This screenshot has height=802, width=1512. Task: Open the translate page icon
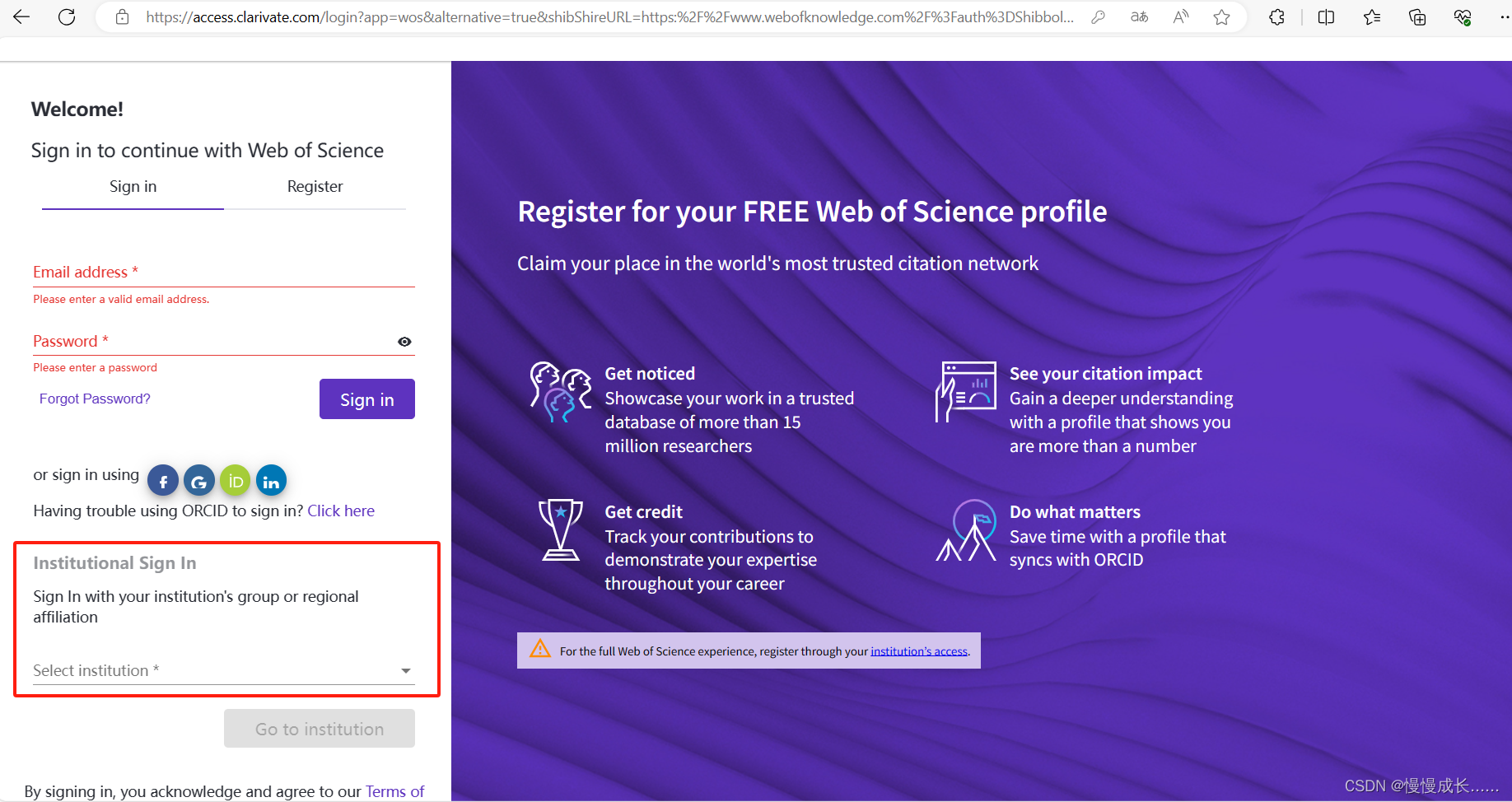point(1140,16)
